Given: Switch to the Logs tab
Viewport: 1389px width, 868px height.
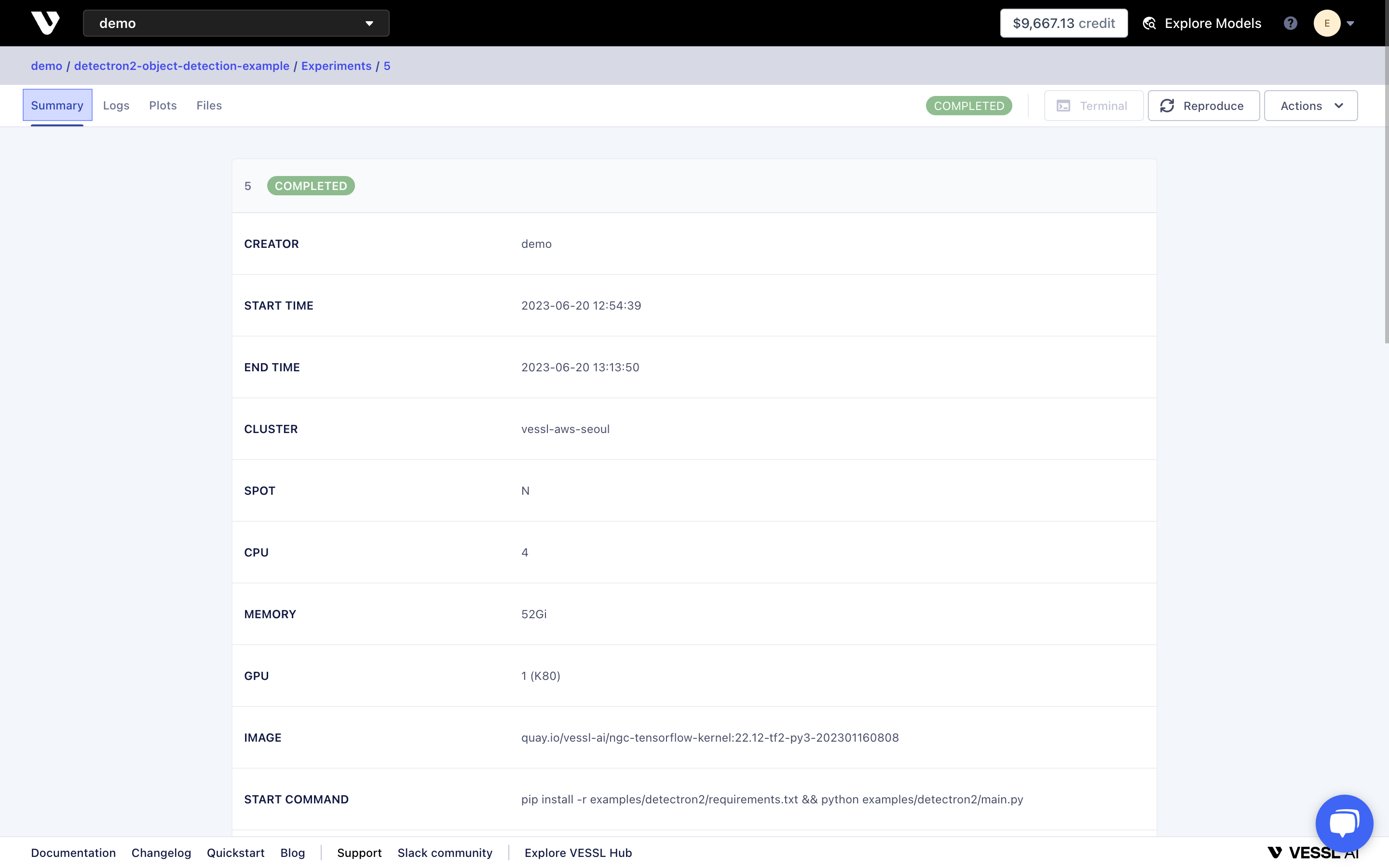Looking at the screenshot, I should [x=116, y=106].
